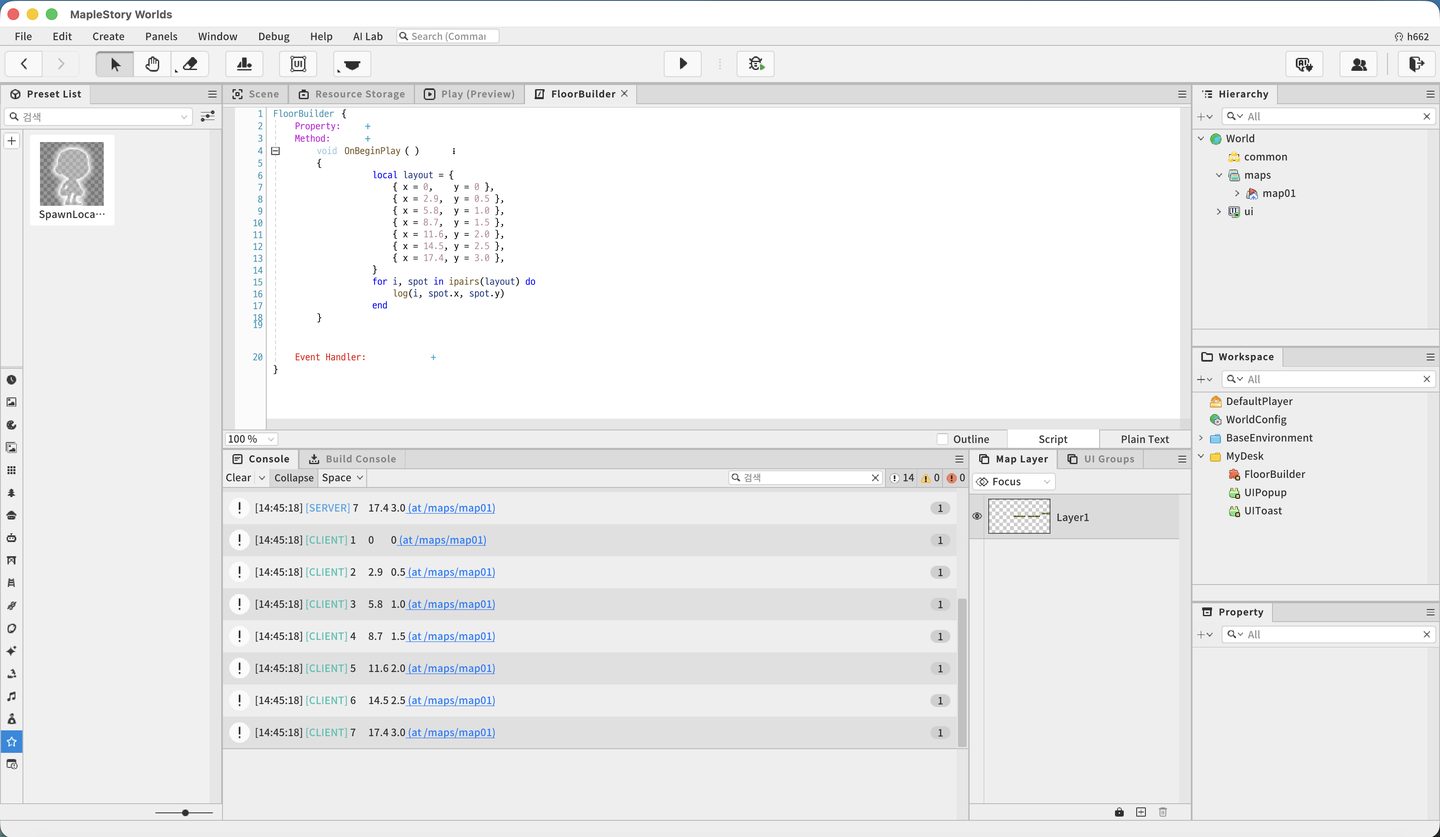Click the UI editor toolbar icon
Screen dimensions: 1440x837
pyautogui.click(x=298, y=64)
